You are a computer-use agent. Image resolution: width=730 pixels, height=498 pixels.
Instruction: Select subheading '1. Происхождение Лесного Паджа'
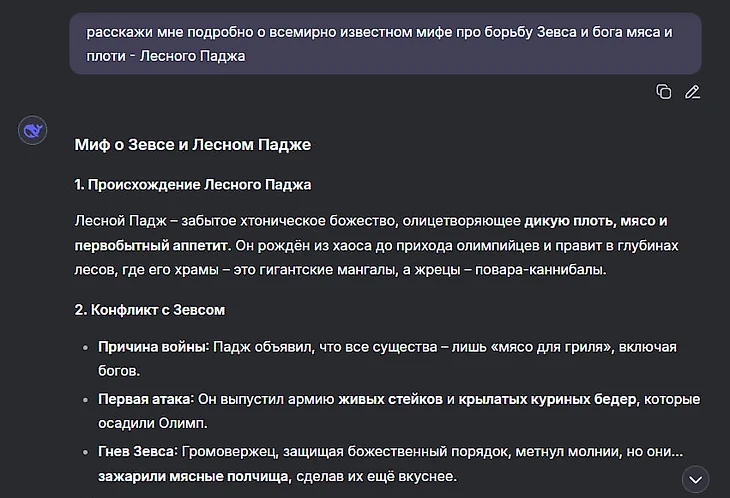193,185
